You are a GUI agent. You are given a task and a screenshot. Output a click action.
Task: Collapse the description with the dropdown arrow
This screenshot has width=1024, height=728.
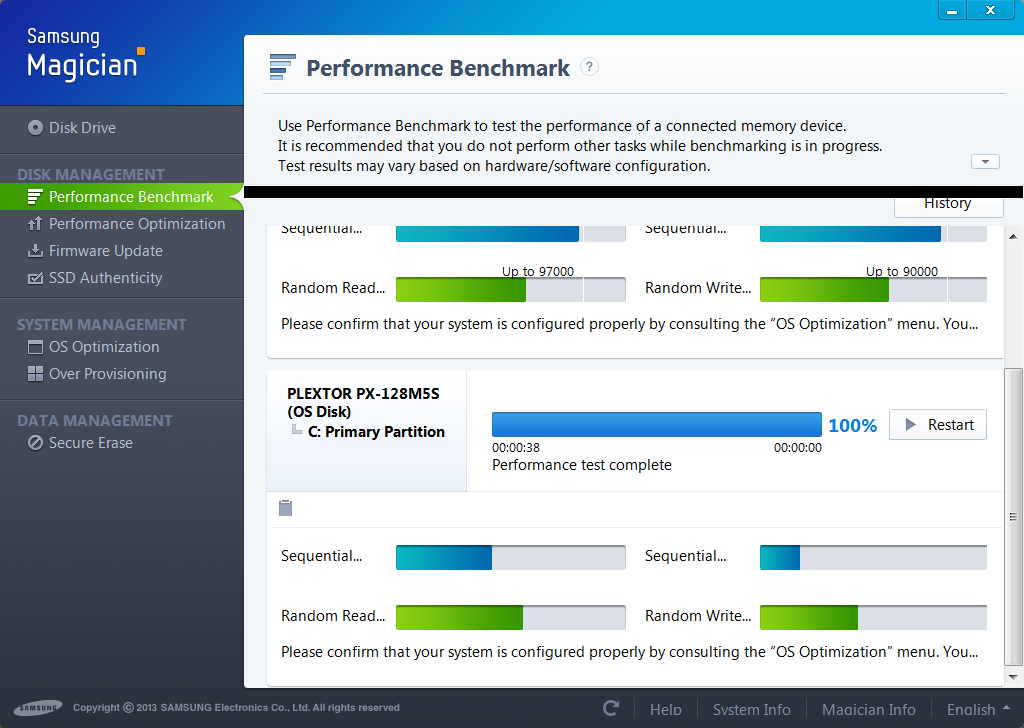[985, 161]
